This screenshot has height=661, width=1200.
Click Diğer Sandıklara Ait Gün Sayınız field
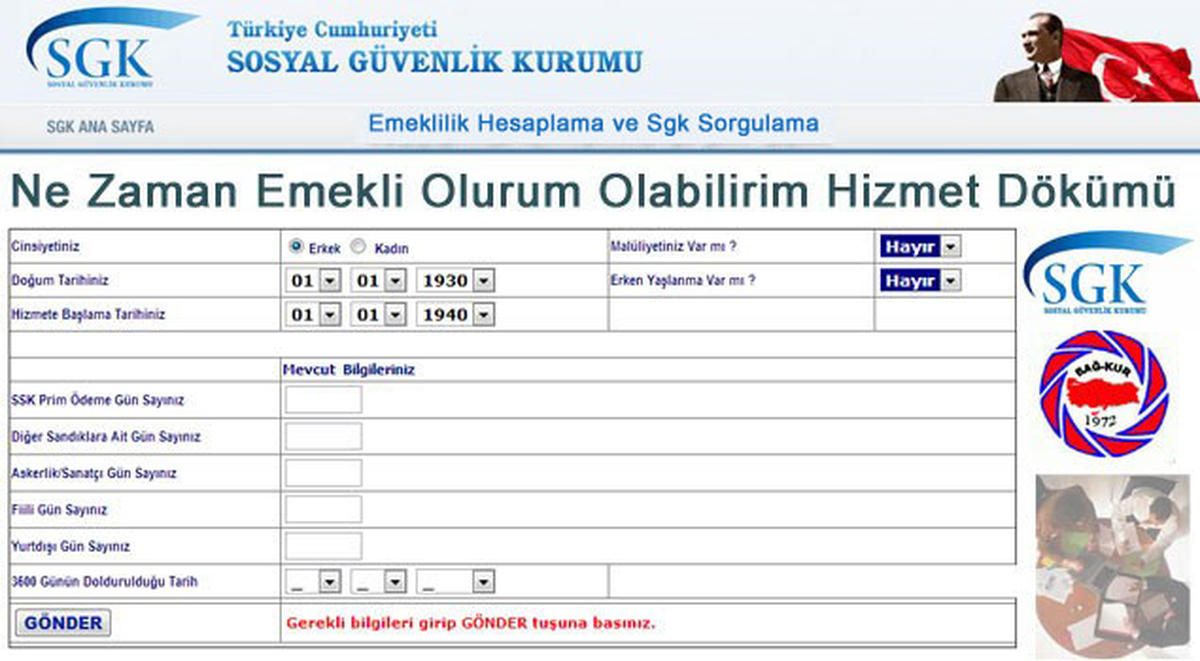coord(323,437)
